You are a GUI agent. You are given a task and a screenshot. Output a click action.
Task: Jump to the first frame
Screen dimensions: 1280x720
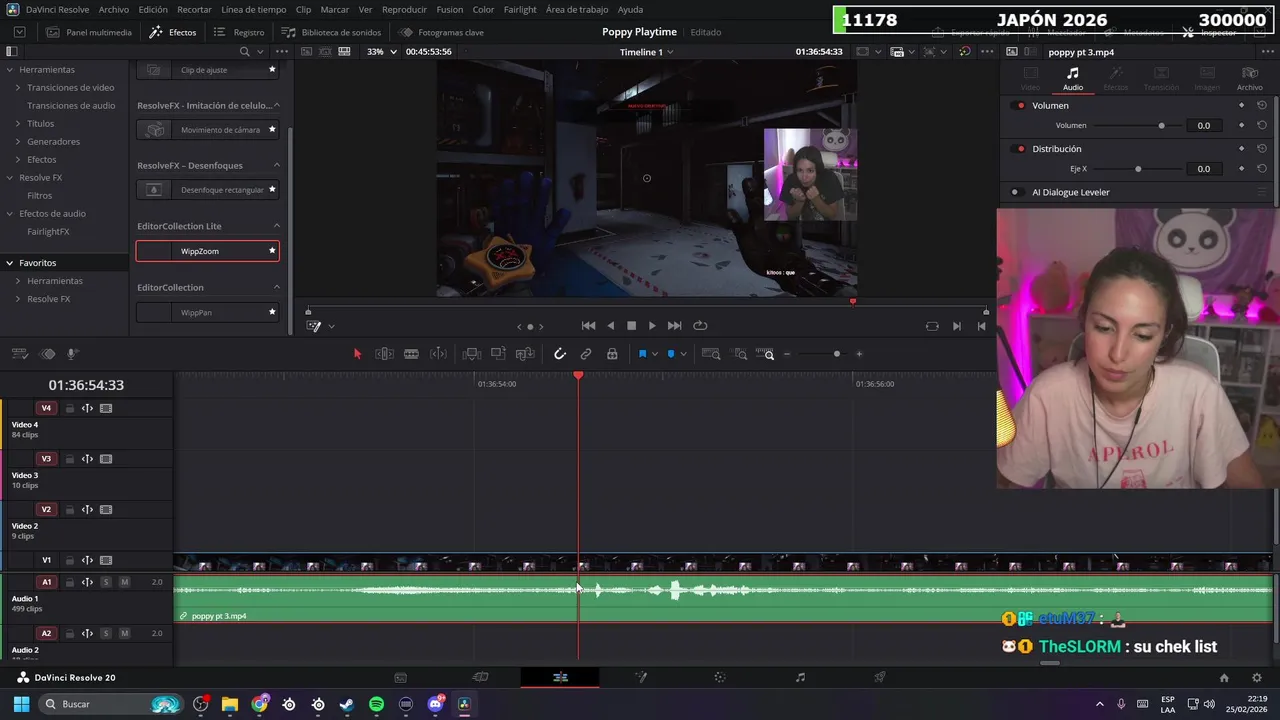click(588, 325)
